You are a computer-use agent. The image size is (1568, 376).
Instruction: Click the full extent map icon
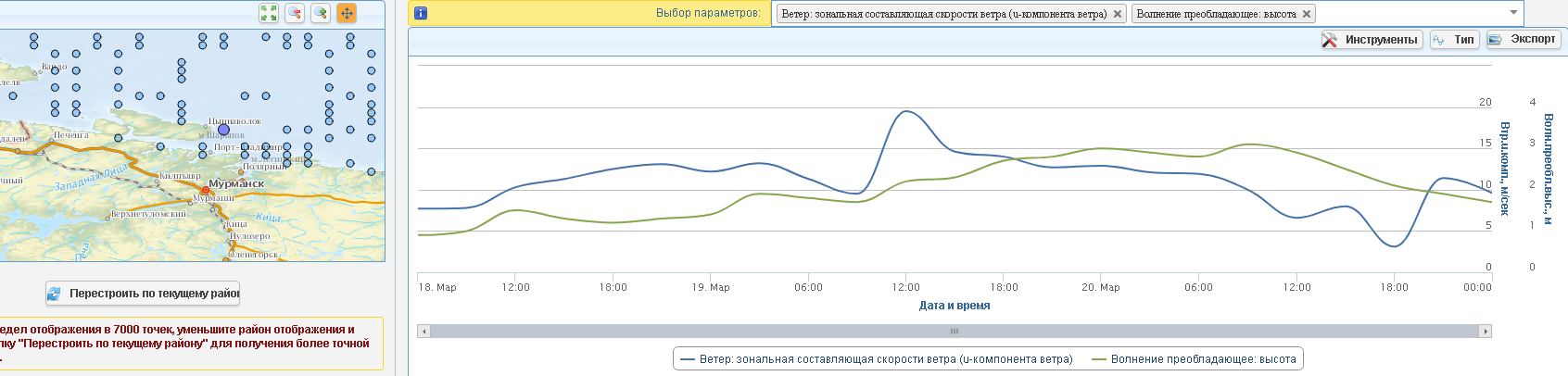pyautogui.click(x=269, y=13)
